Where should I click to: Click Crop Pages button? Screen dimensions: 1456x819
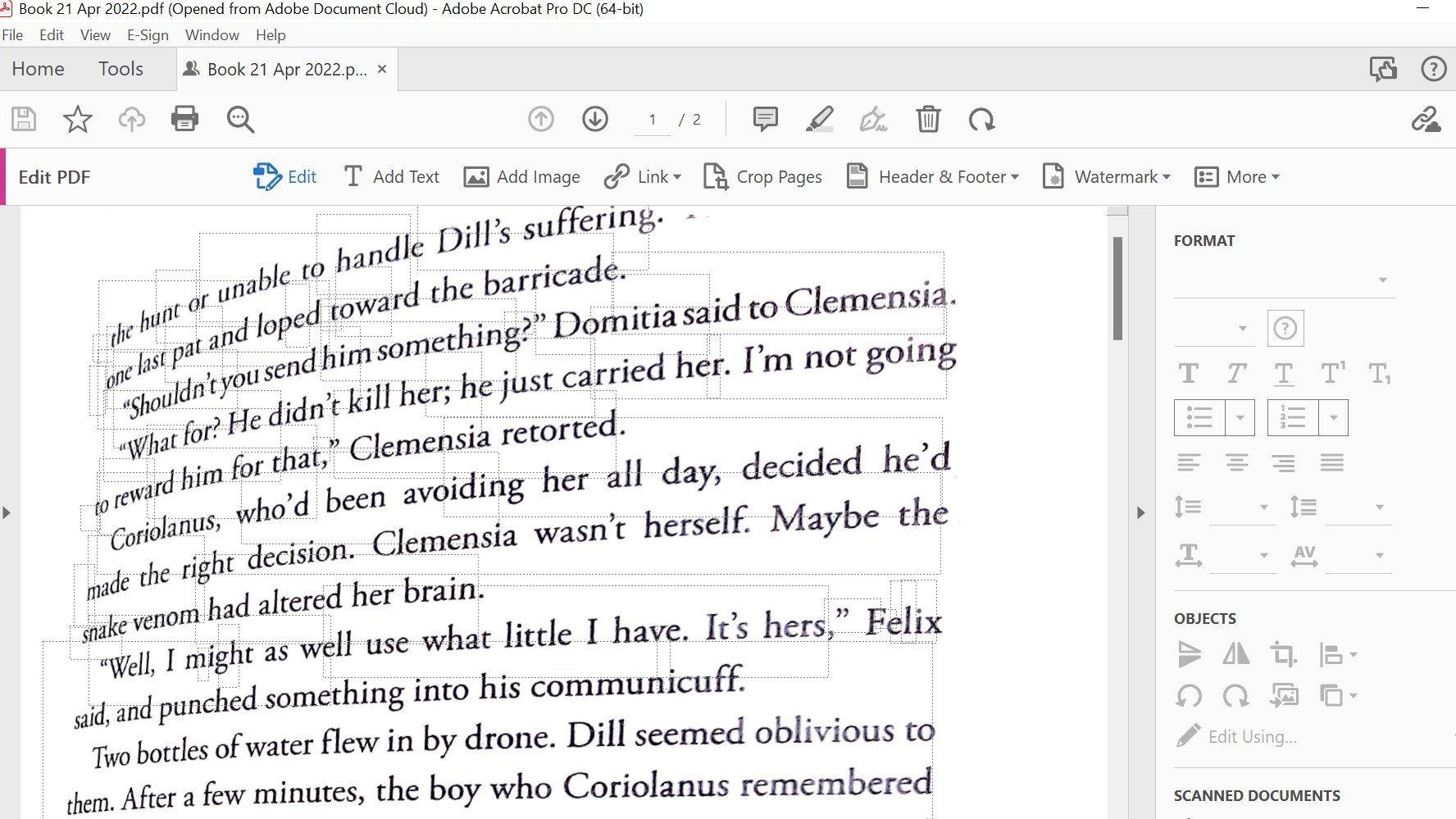click(762, 177)
